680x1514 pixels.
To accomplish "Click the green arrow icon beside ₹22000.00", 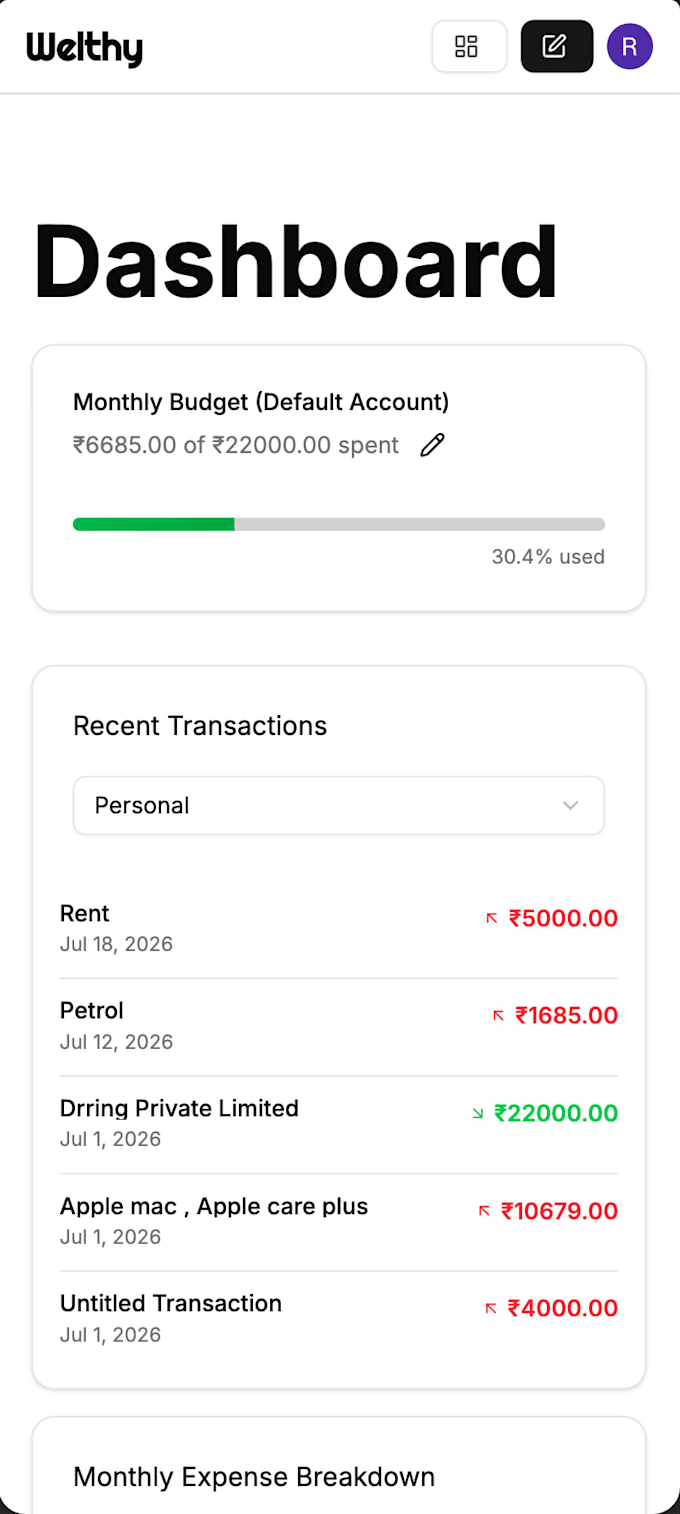I will [x=477, y=1113].
